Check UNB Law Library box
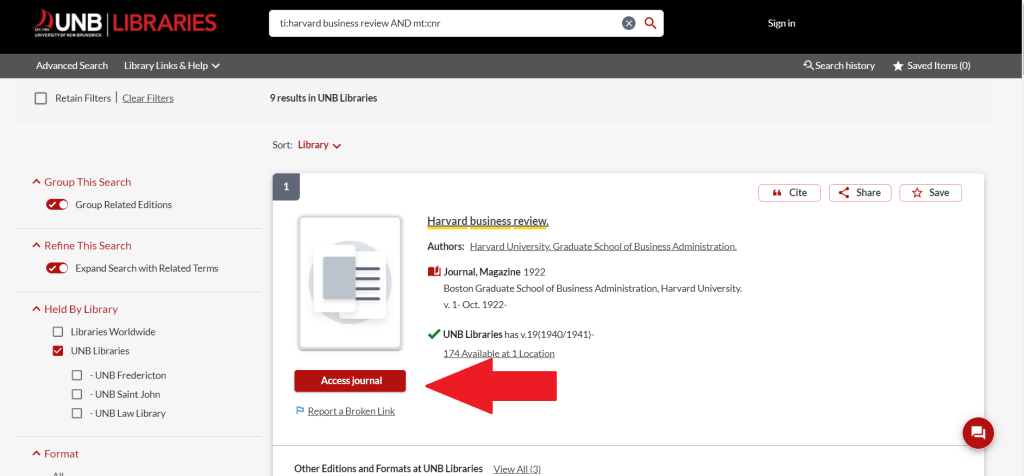Image resolution: width=1024 pixels, height=476 pixels. [77, 413]
